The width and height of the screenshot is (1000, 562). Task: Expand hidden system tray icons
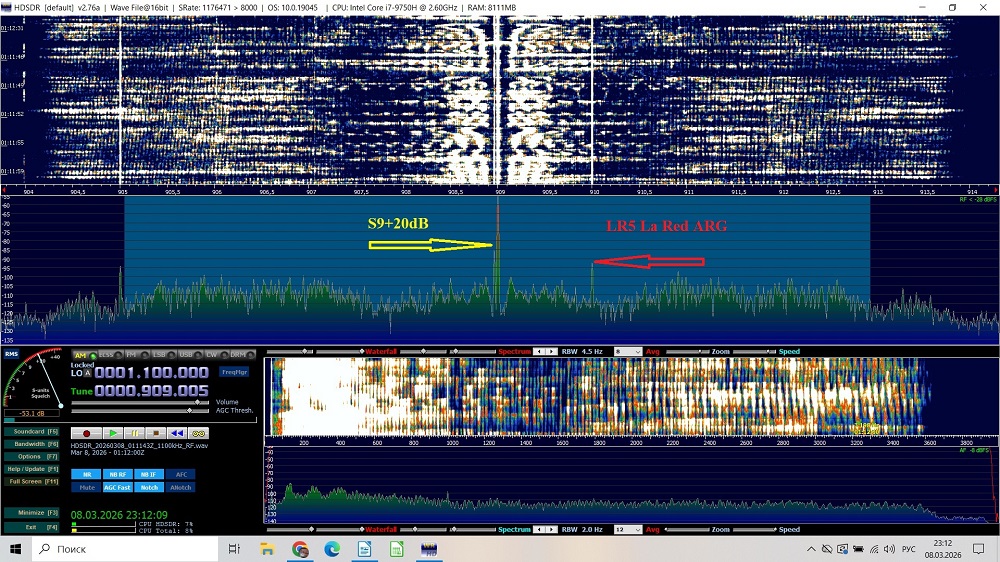coord(806,549)
